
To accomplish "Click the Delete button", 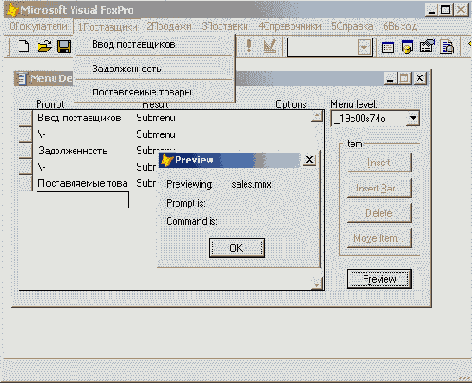I will click(379, 213).
